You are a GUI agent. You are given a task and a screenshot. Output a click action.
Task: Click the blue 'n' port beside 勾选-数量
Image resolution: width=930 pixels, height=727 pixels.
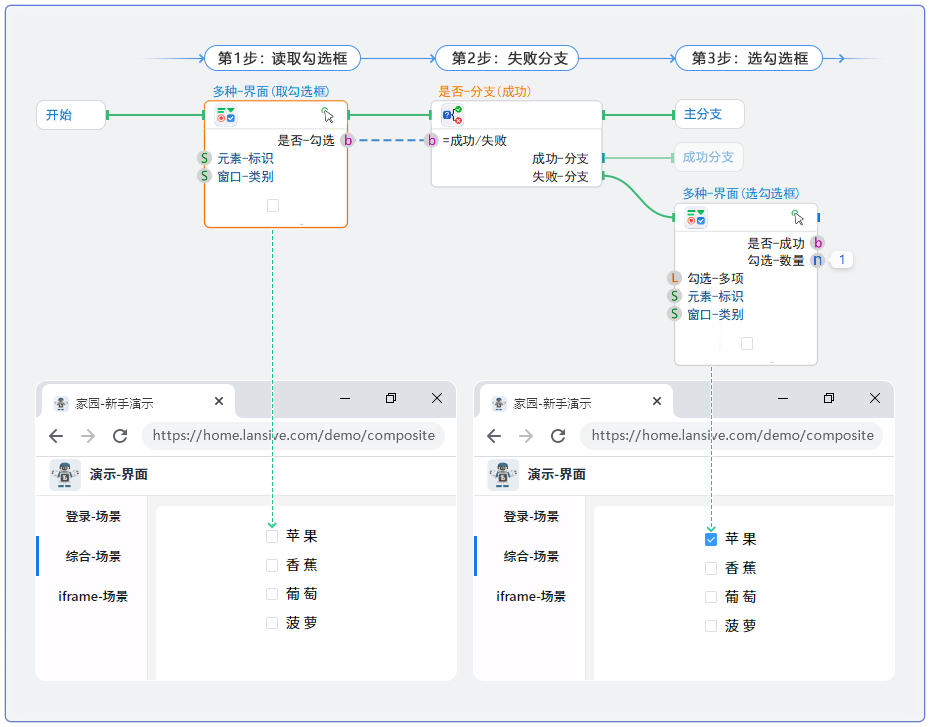click(817, 261)
